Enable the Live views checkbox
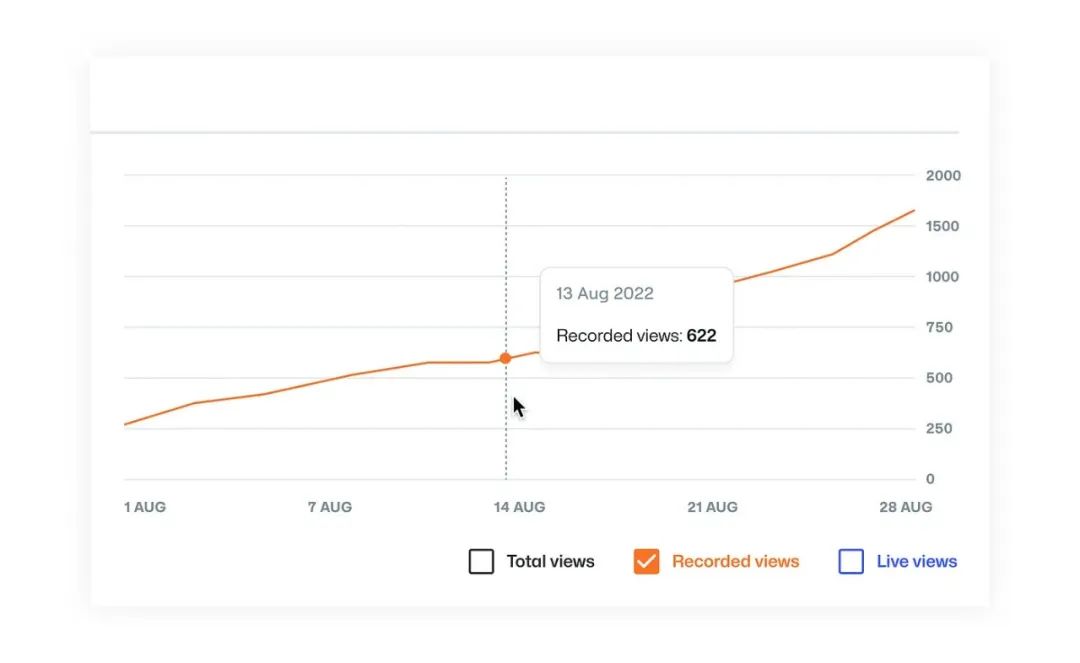The image size is (1080, 663). coord(851,561)
